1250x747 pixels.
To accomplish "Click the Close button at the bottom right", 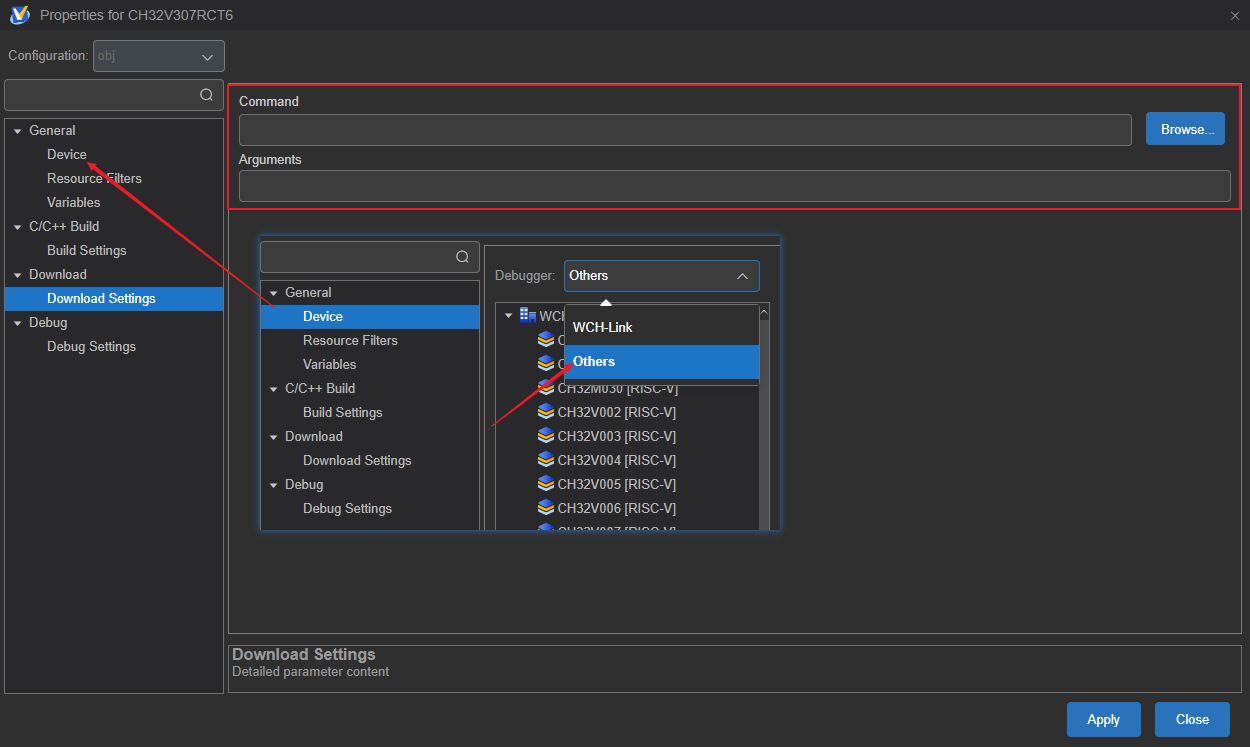I will (x=1192, y=719).
